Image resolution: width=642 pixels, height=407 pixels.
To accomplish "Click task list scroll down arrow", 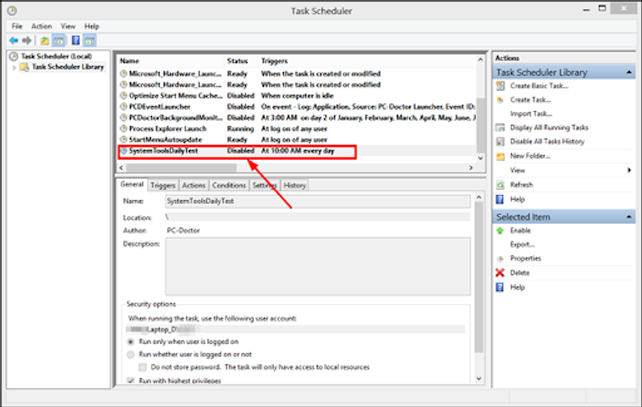I will pos(480,158).
